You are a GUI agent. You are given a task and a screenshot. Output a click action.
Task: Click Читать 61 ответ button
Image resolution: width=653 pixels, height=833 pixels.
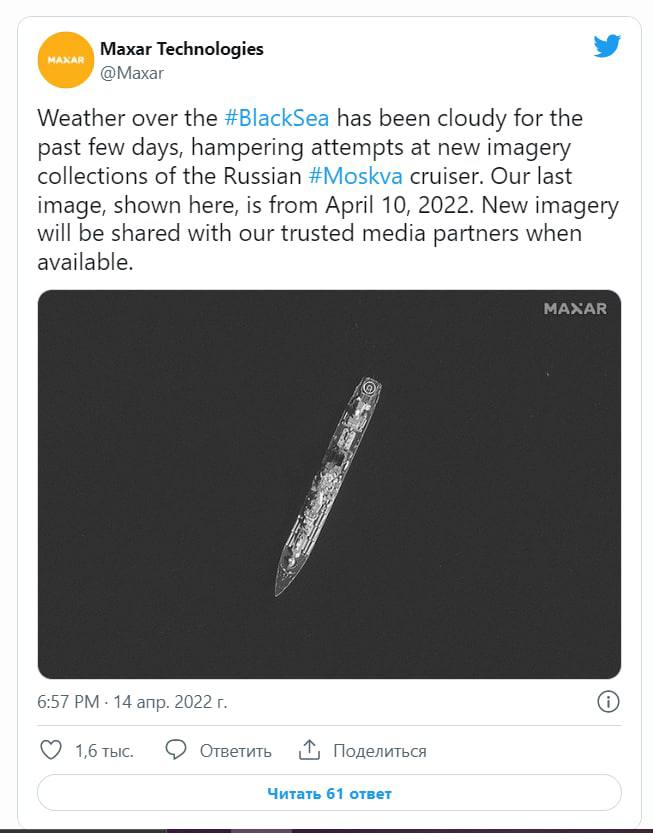(329, 793)
